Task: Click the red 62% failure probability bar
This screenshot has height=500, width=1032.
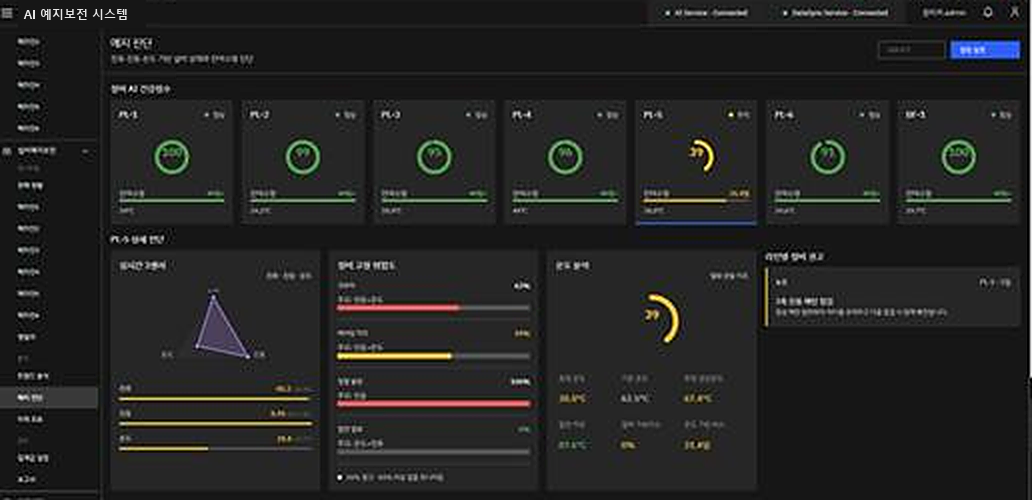Action: (433, 307)
